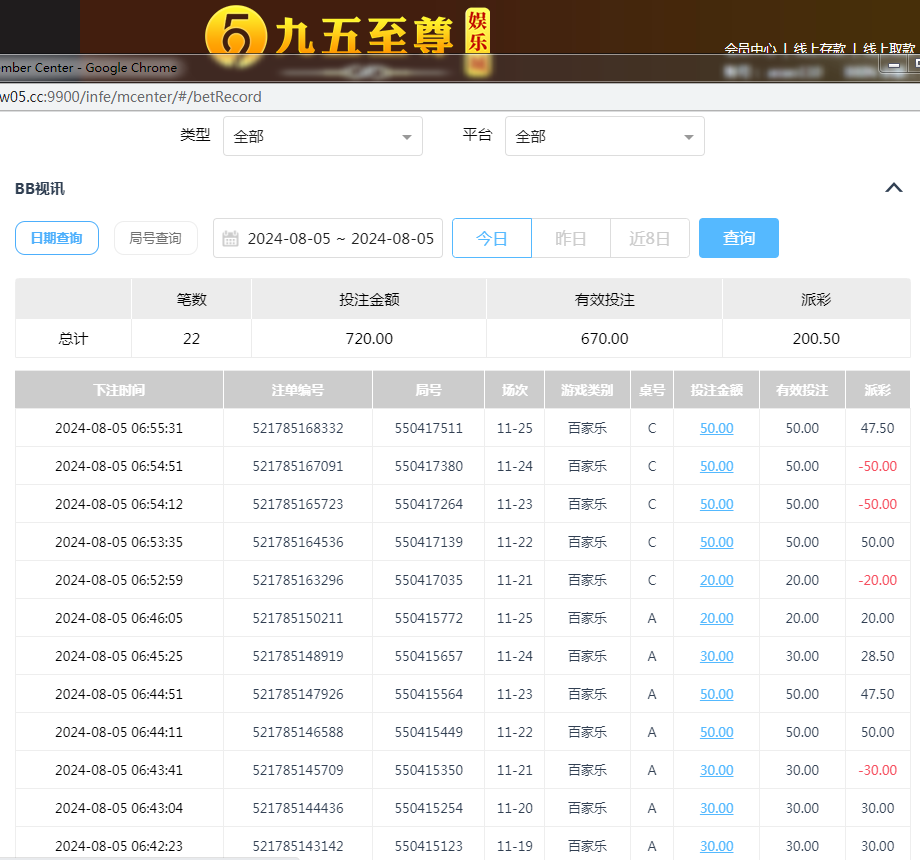Click the 30.00 bet link at 06:45:25
The height and width of the screenshot is (860, 920).
[x=716, y=656]
